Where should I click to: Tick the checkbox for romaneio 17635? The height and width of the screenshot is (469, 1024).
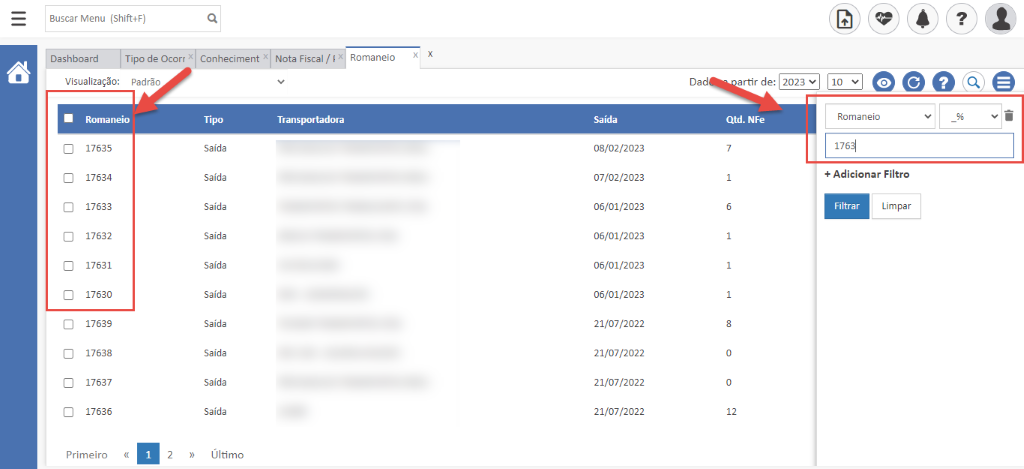coord(69,148)
